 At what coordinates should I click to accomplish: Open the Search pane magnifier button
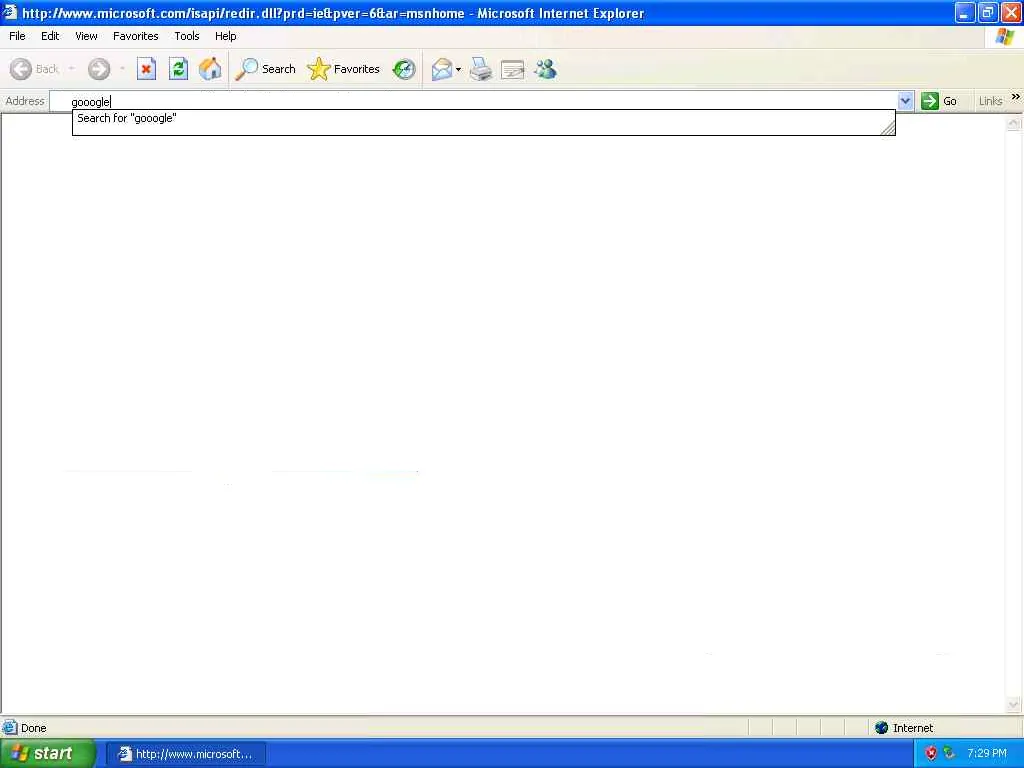[x=266, y=69]
